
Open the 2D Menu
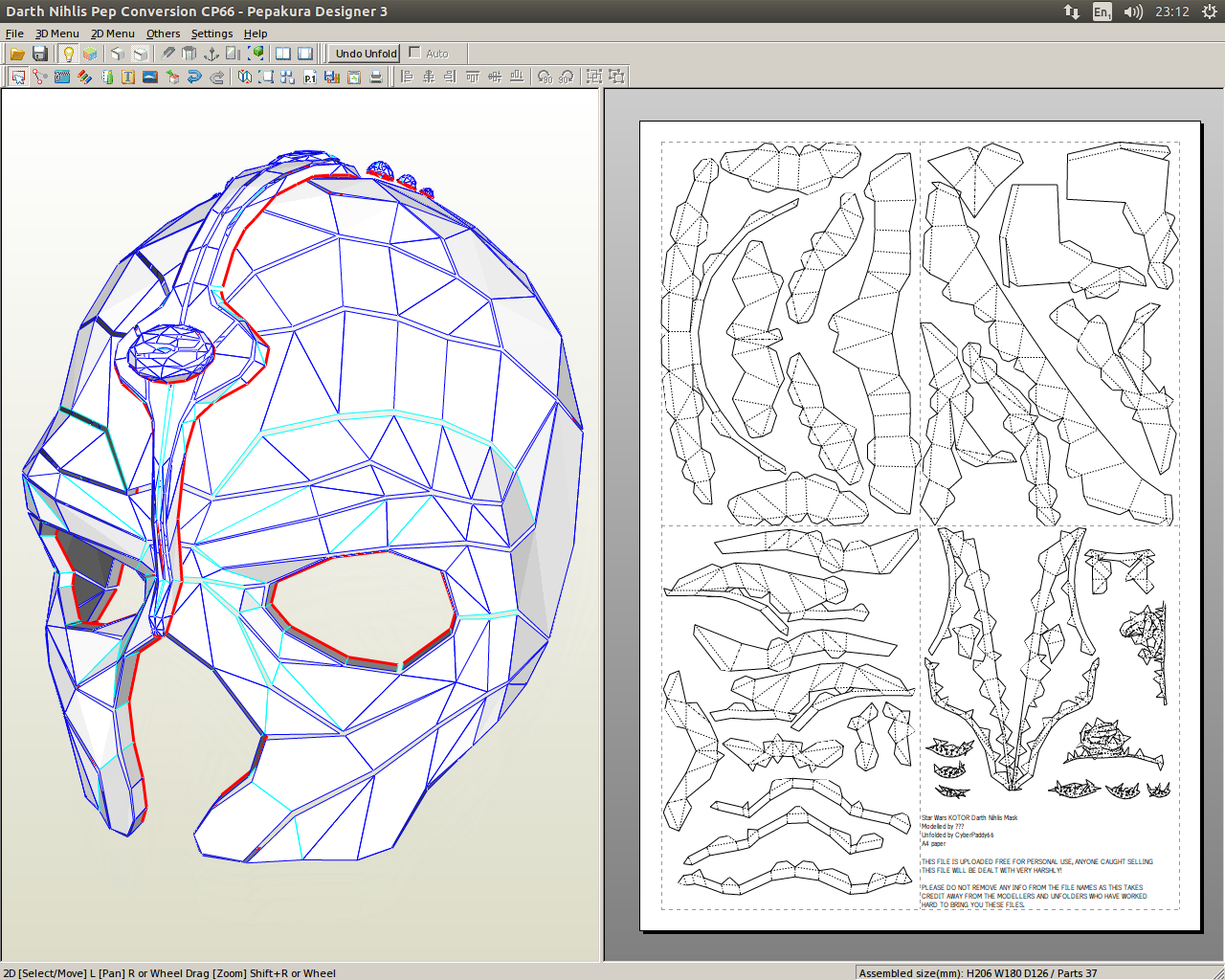point(113,33)
